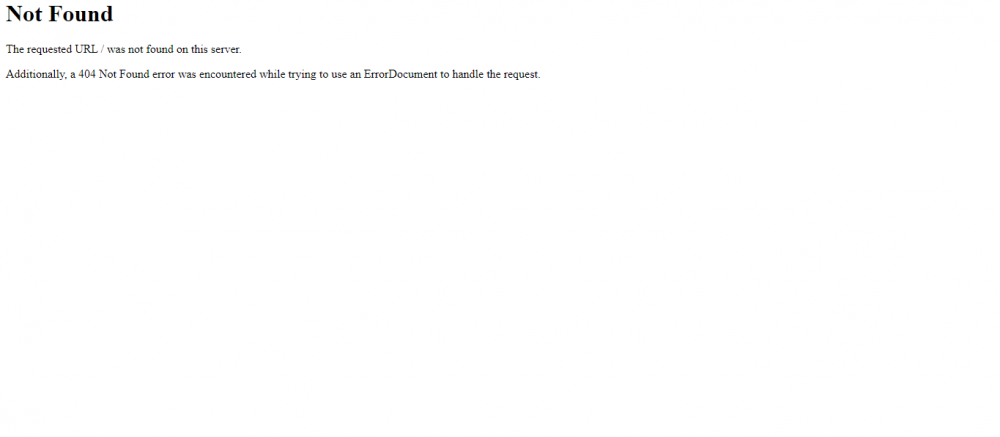Click the word 'server.' in first paragraph
This screenshot has height=437, width=1000.
(226, 49)
